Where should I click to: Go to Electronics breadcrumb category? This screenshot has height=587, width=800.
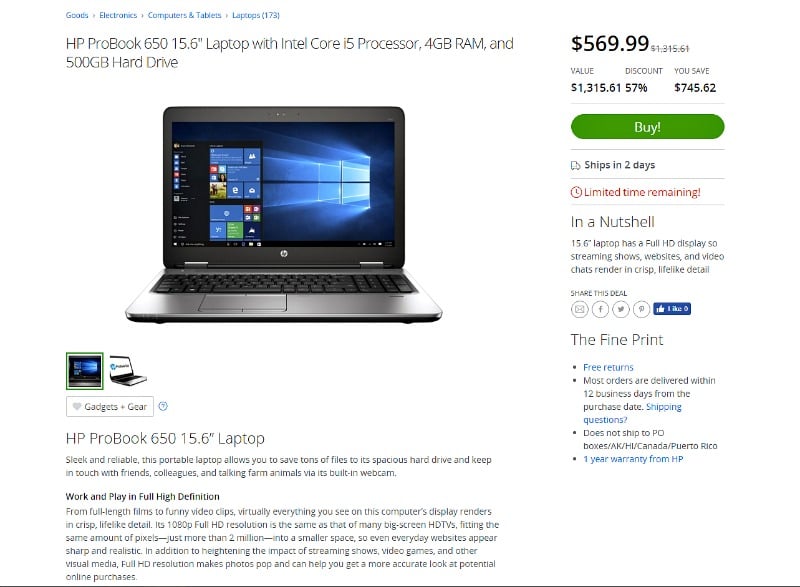click(118, 15)
